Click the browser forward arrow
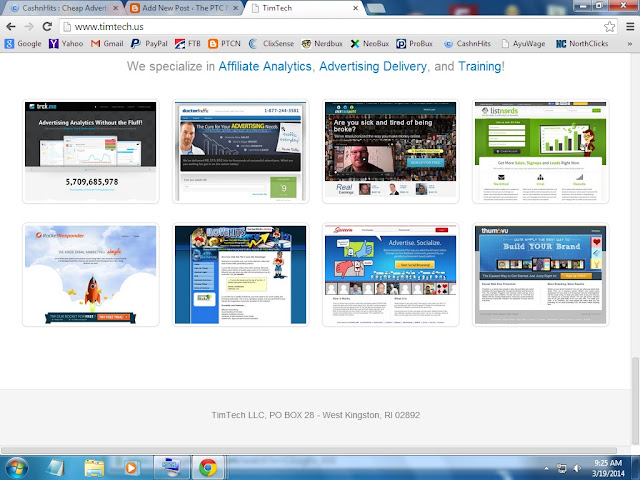Viewport: 640px width, 480px height. point(29,27)
